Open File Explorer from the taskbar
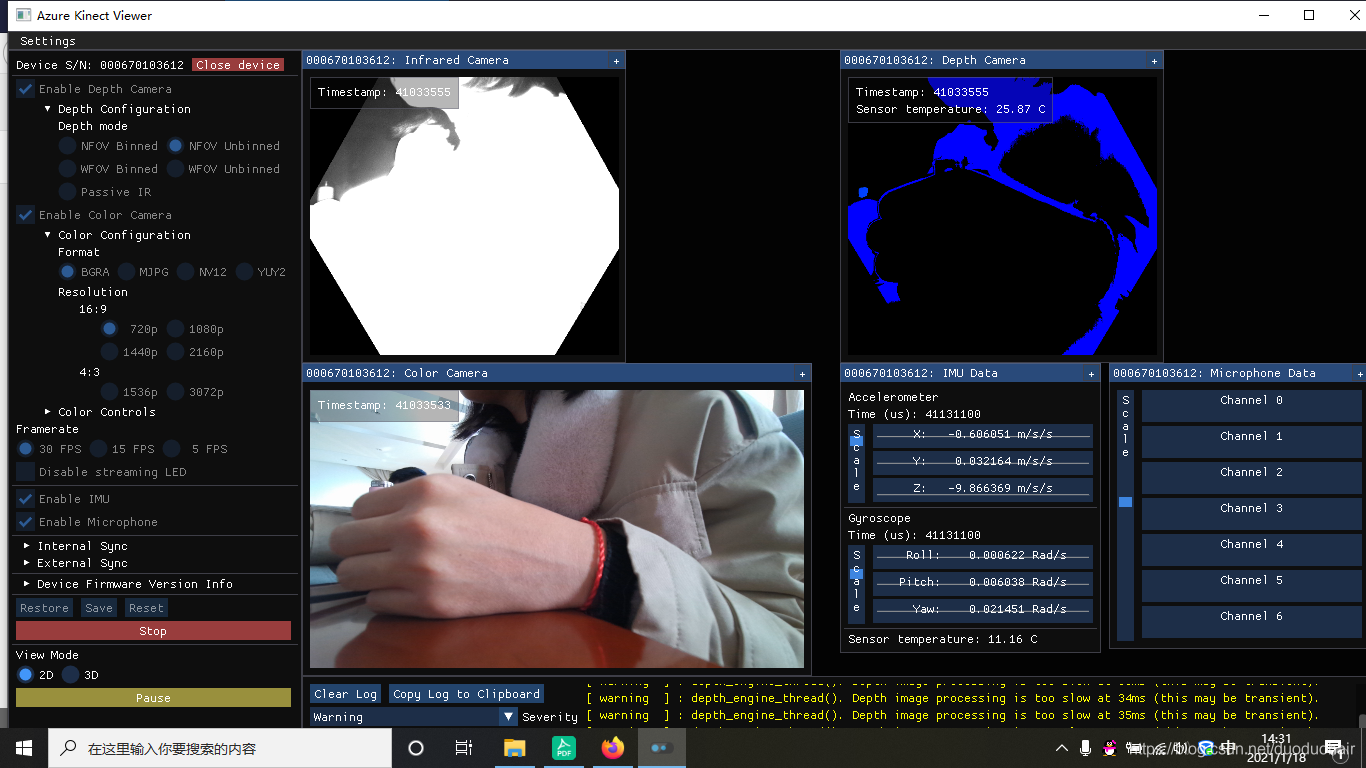Screen dimensions: 1366x768 pyautogui.click(x=514, y=747)
